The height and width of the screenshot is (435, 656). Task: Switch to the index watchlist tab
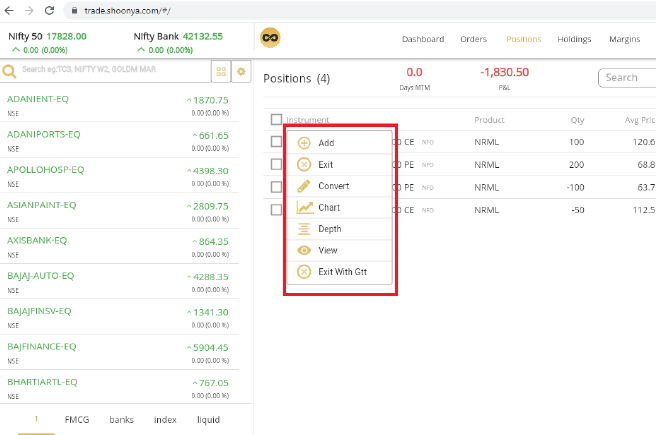(x=165, y=420)
